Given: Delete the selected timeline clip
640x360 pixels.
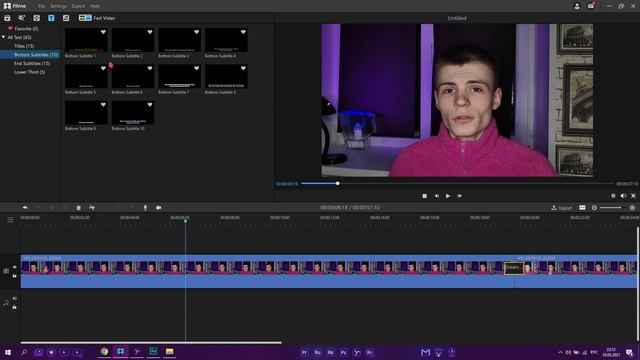Looking at the screenshot, I should coord(79,208).
